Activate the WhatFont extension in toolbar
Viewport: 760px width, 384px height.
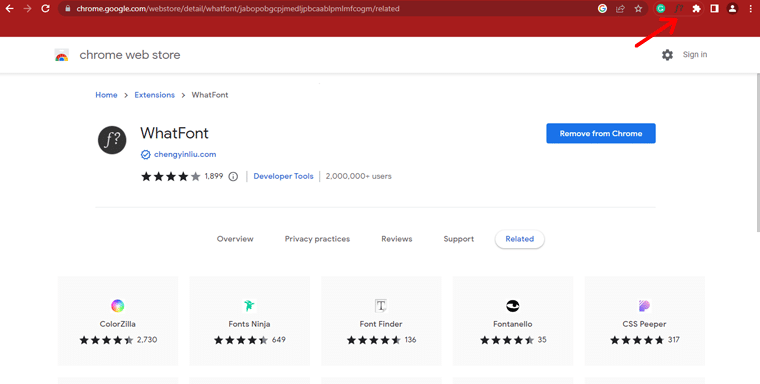[679, 8]
